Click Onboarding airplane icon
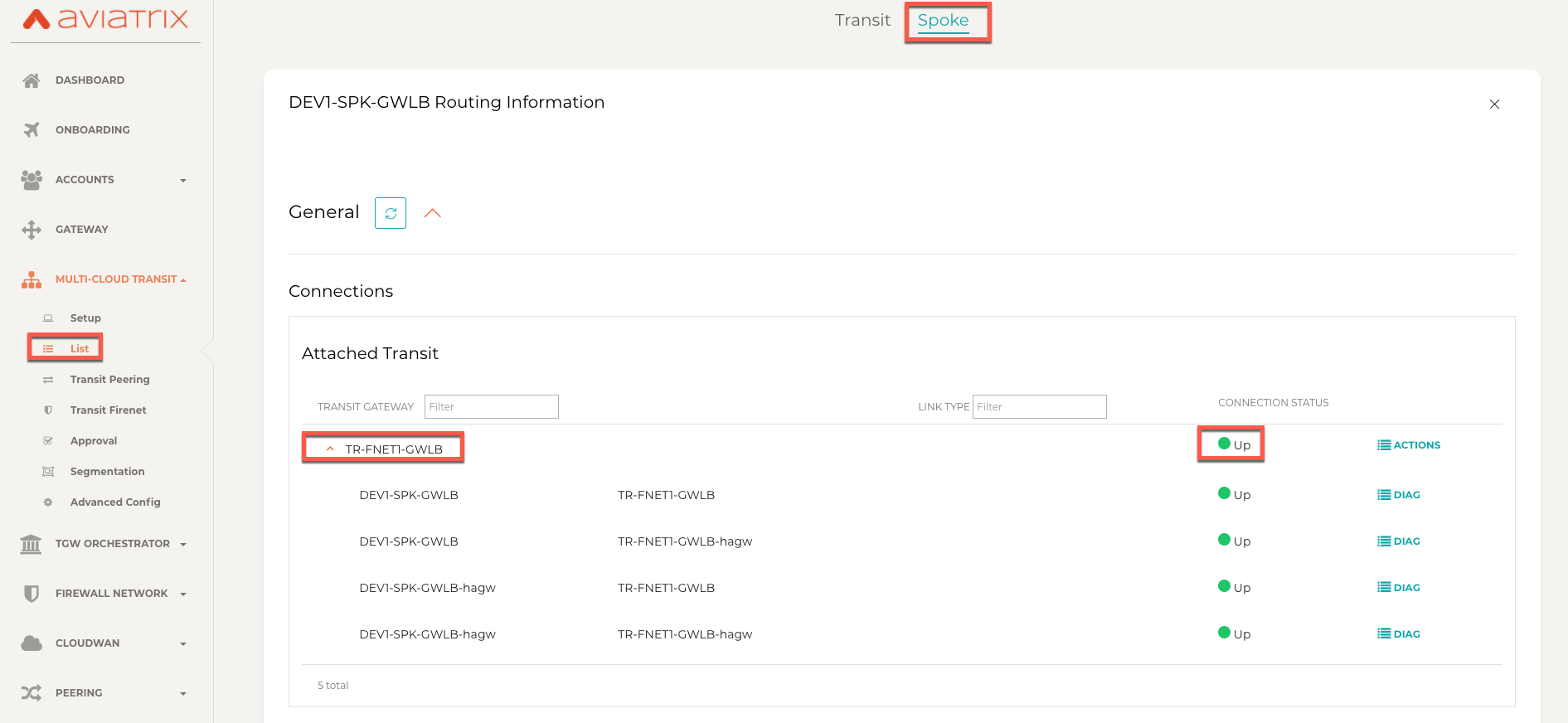1568x723 pixels. tap(32, 130)
